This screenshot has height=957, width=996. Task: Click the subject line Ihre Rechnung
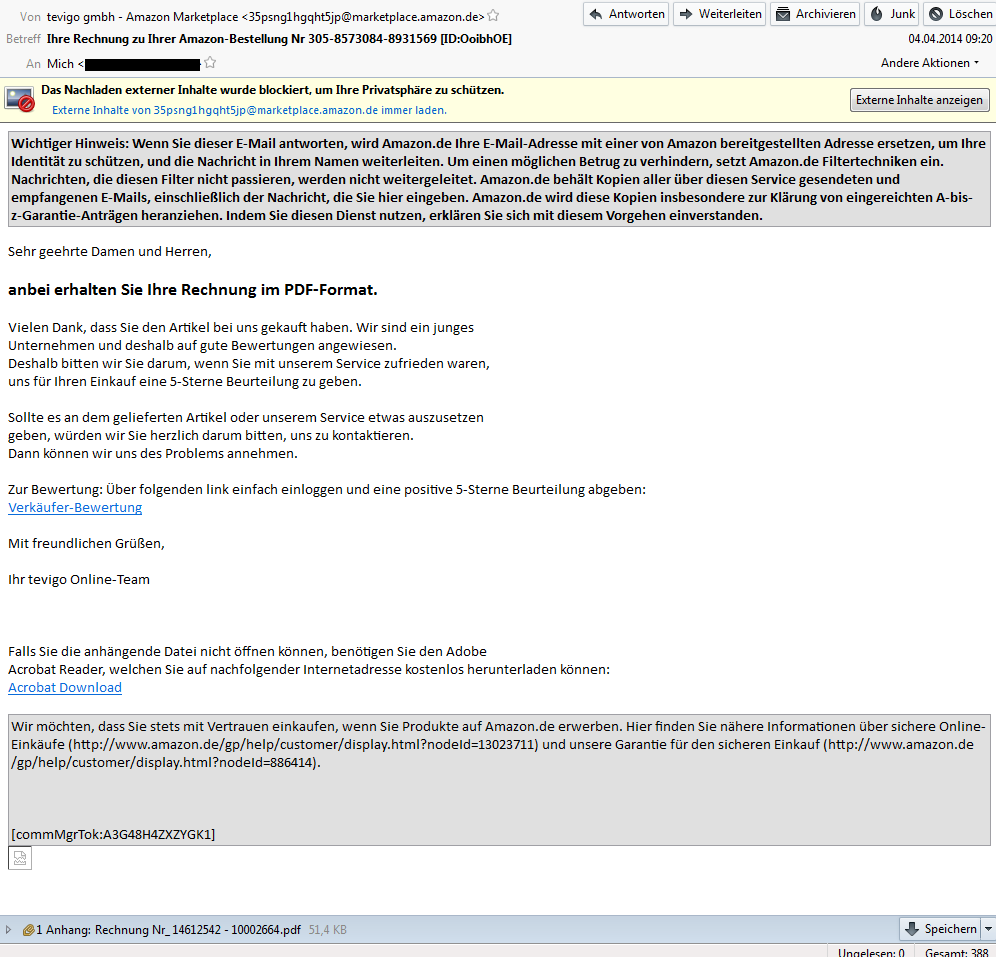pos(279,39)
